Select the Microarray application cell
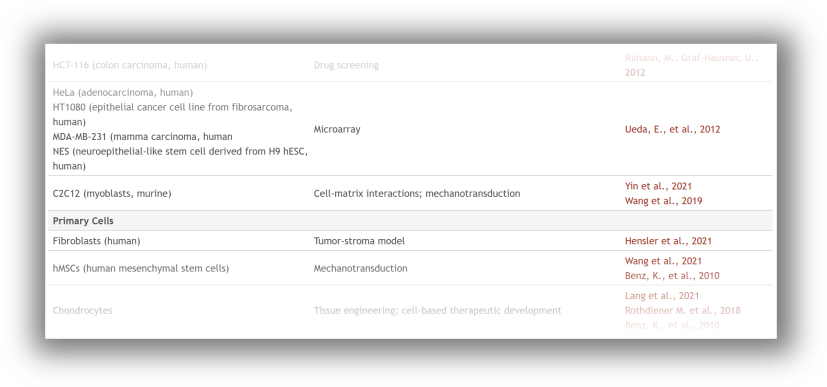The image size is (827, 387). [337, 129]
